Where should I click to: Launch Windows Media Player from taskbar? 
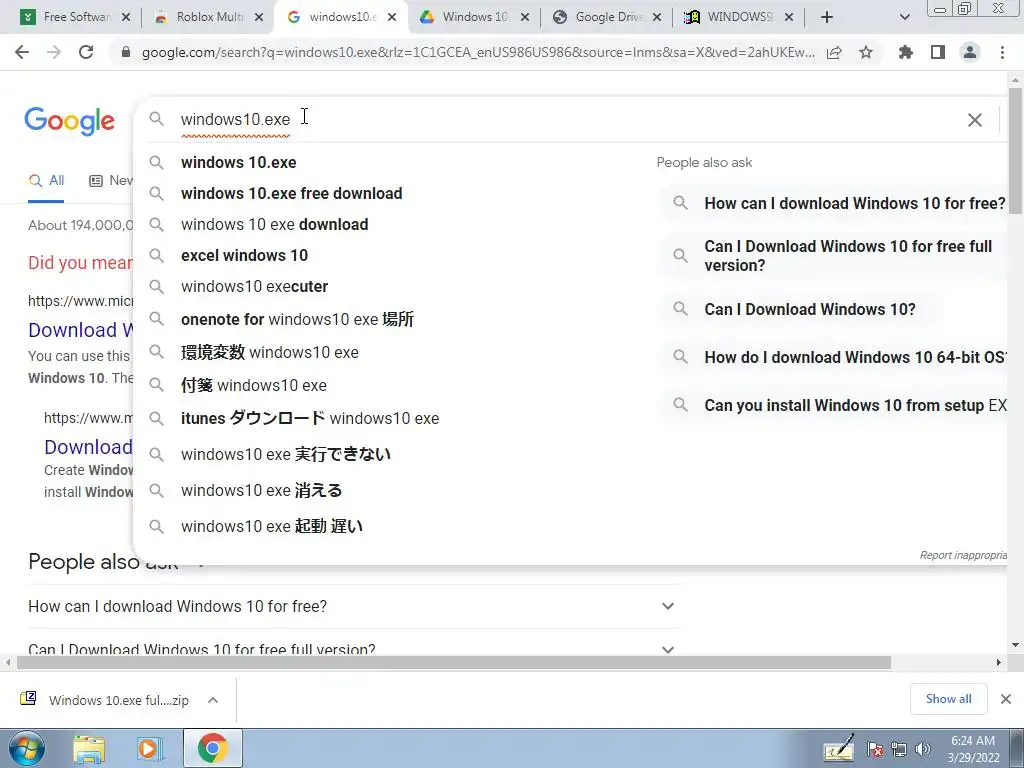point(150,749)
